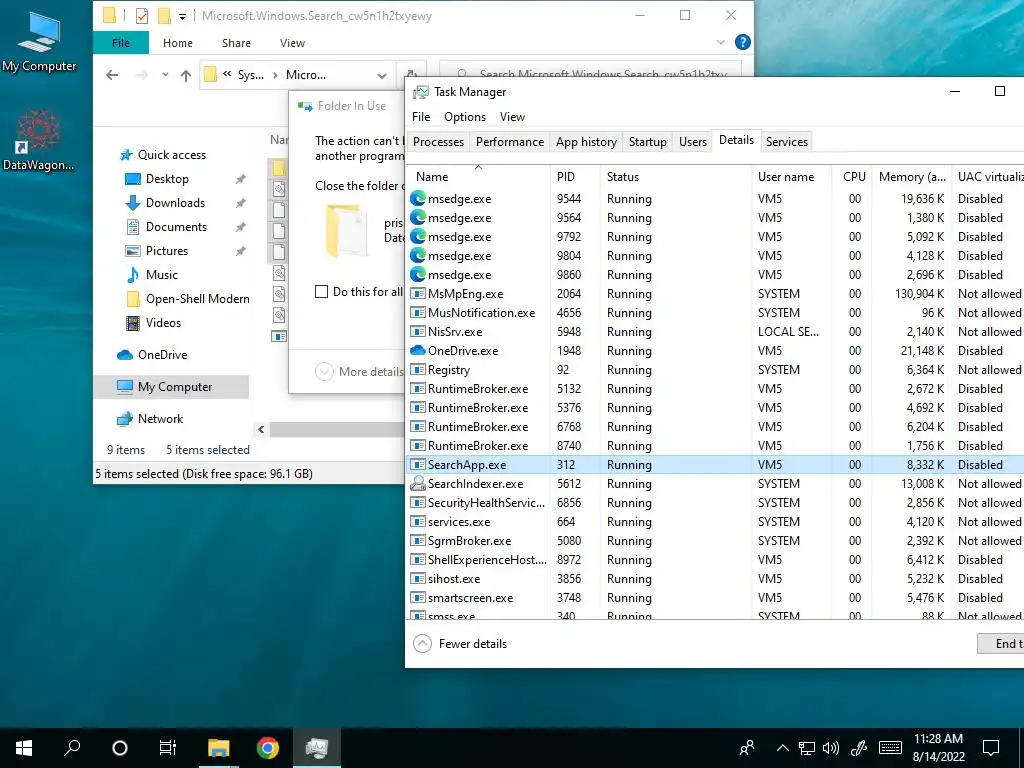Open the taskbar clock and date
1024x768 pixels.
938,748
